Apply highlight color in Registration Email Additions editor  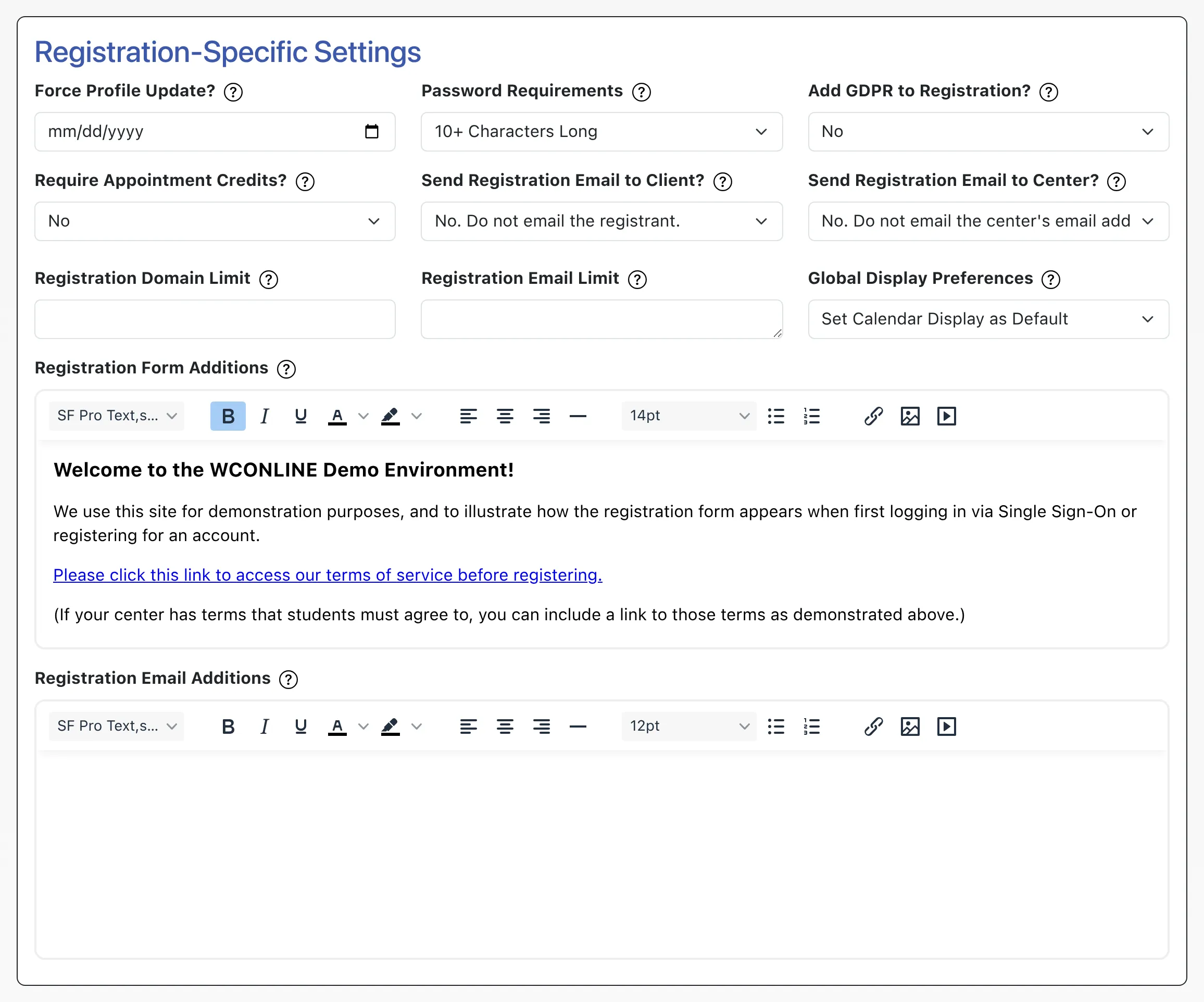[x=391, y=727]
